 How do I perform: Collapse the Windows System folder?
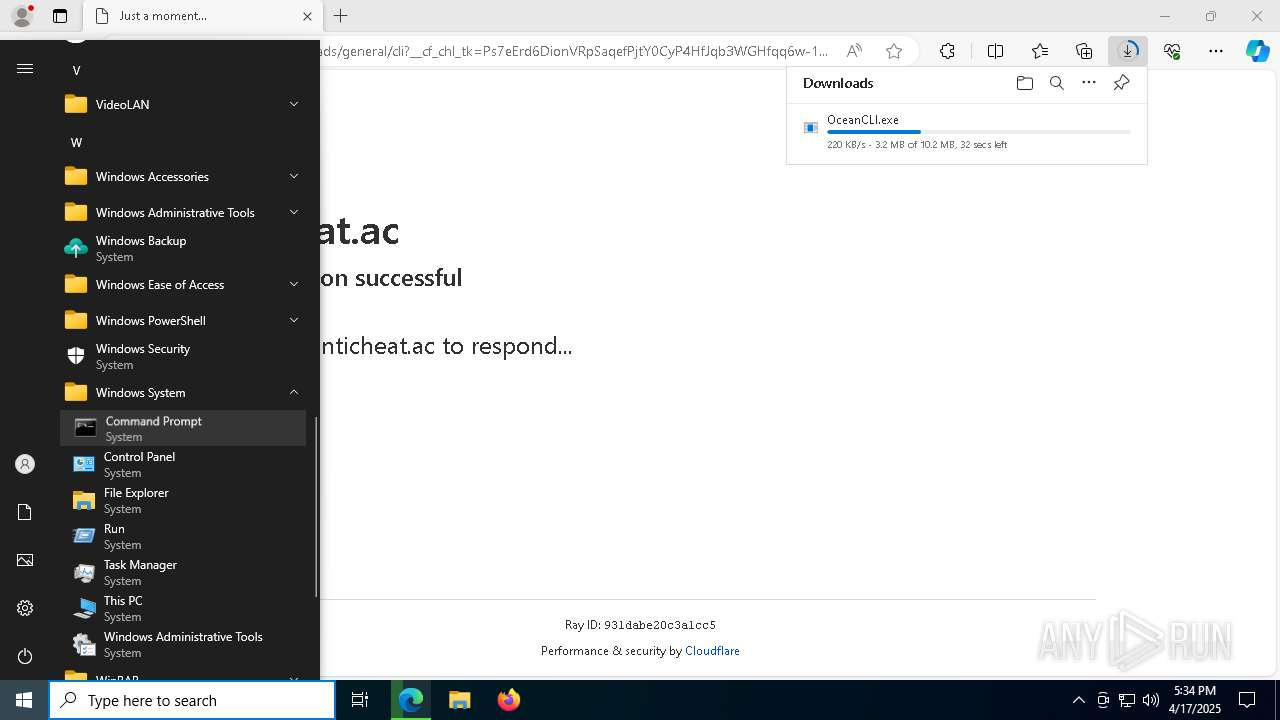pyautogui.click(x=183, y=392)
